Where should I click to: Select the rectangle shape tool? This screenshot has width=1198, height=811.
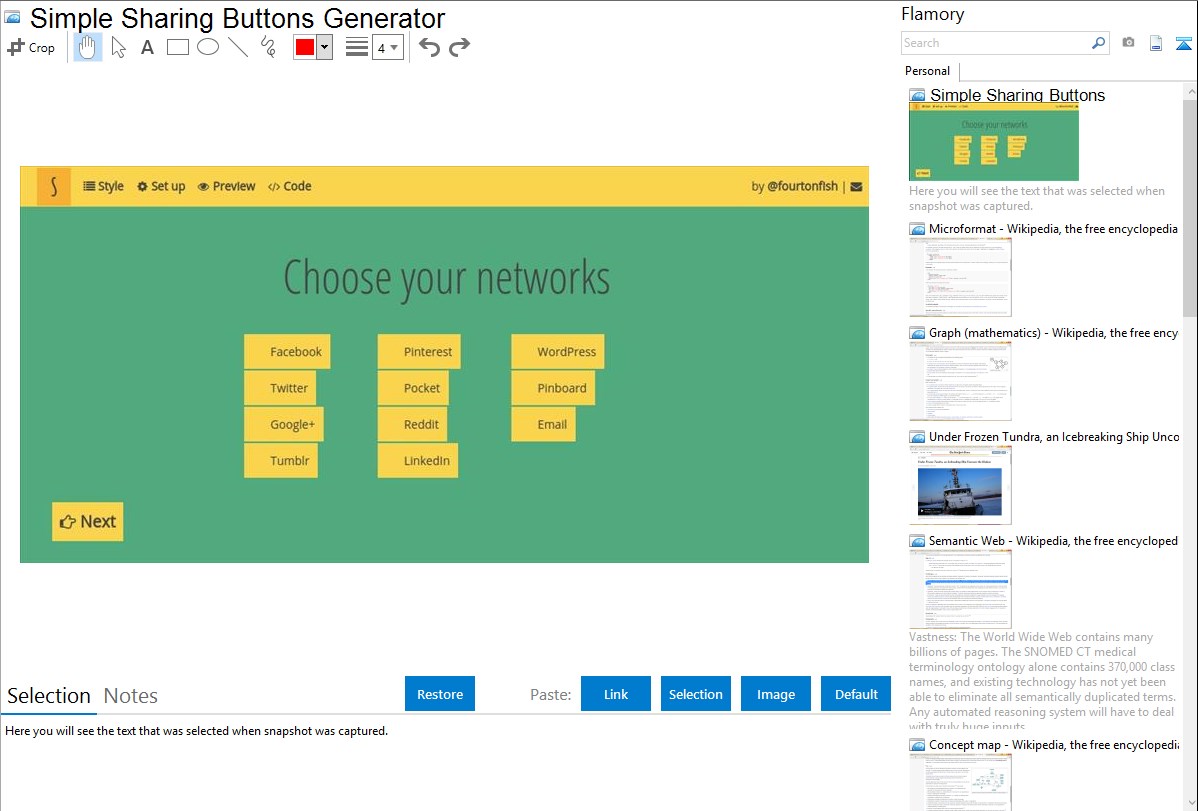click(177, 47)
